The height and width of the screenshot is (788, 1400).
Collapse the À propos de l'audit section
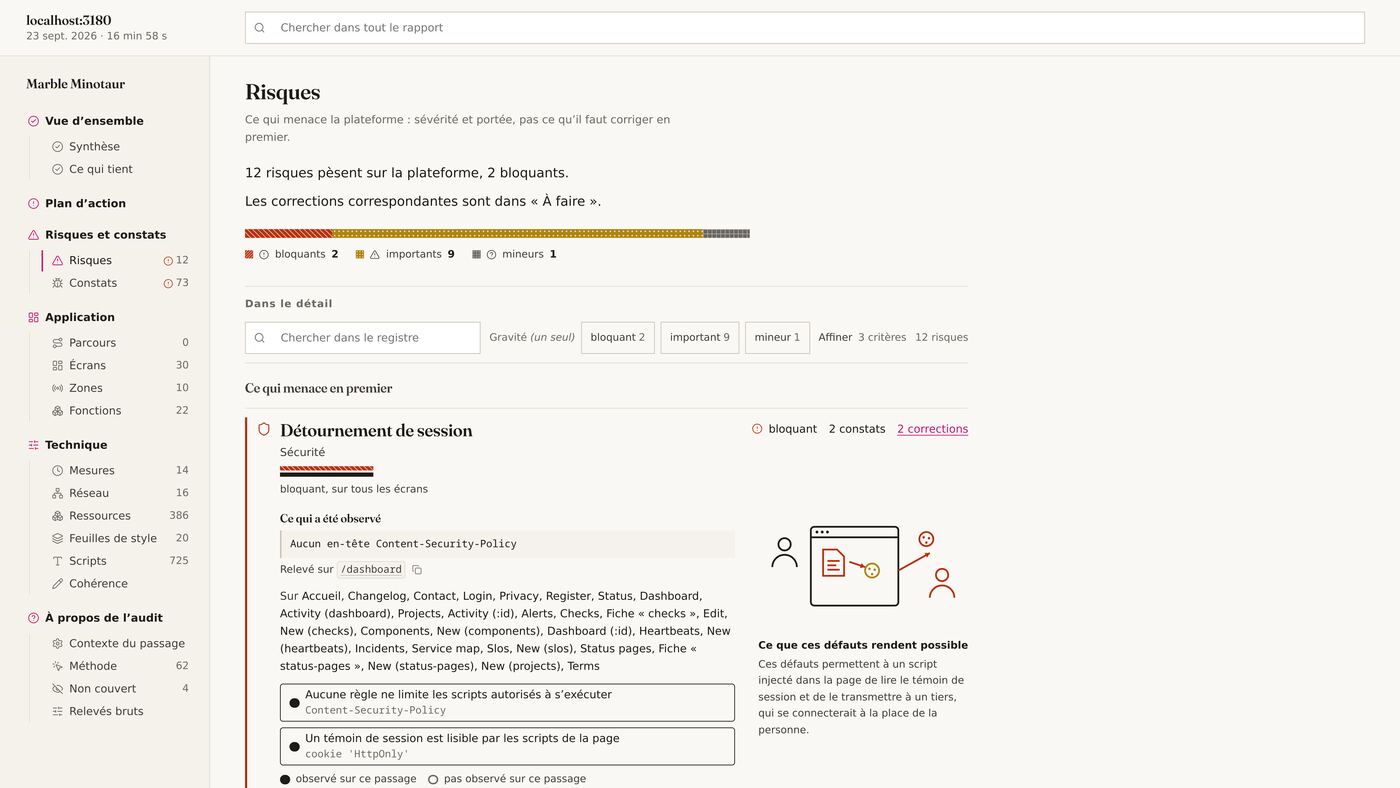click(x=104, y=618)
